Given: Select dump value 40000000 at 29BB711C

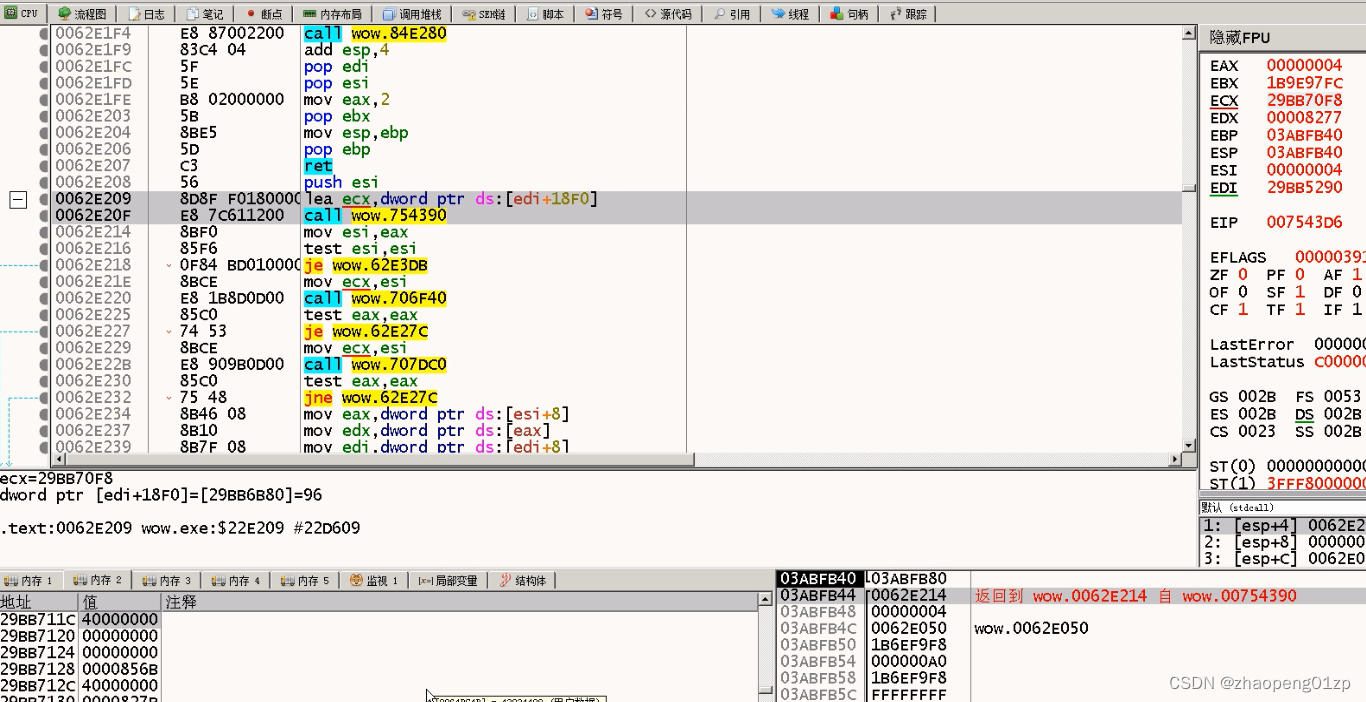Looking at the screenshot, I should pos(120,620).
